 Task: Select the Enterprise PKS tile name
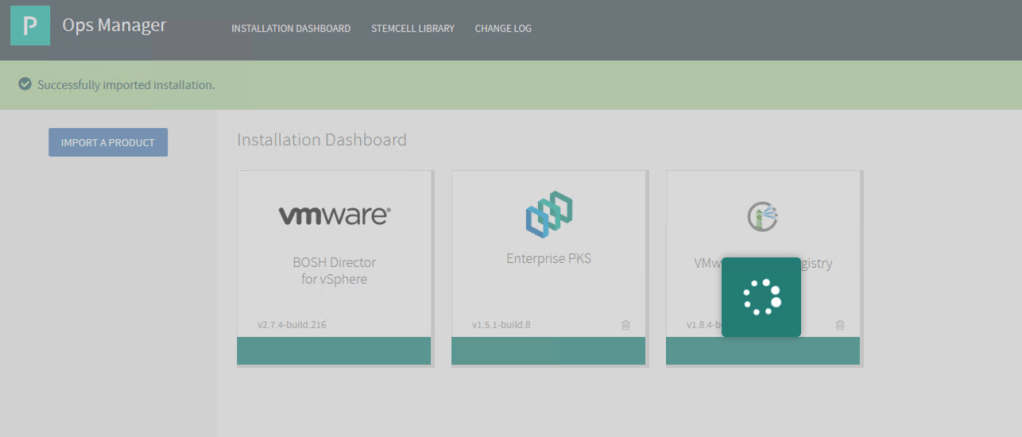coord(548,259)
